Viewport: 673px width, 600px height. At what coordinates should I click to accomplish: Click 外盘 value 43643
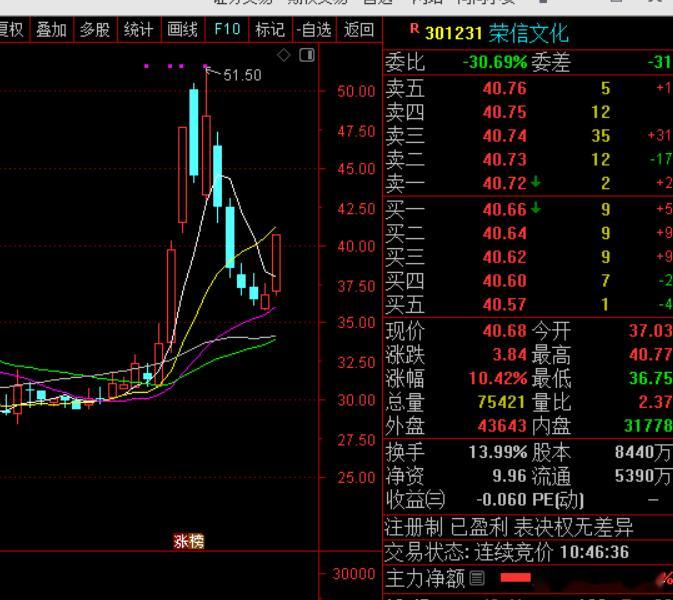[501, 426]
